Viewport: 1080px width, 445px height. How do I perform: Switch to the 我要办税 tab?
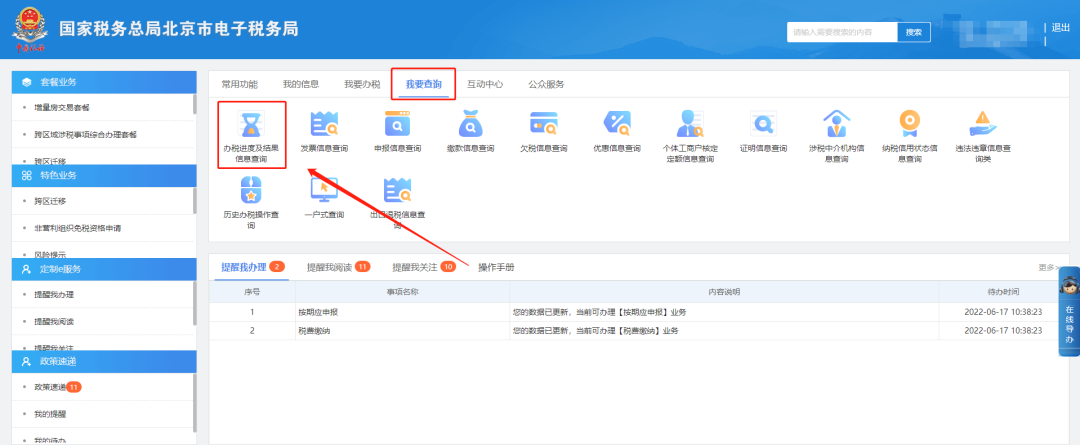(361, 84)
